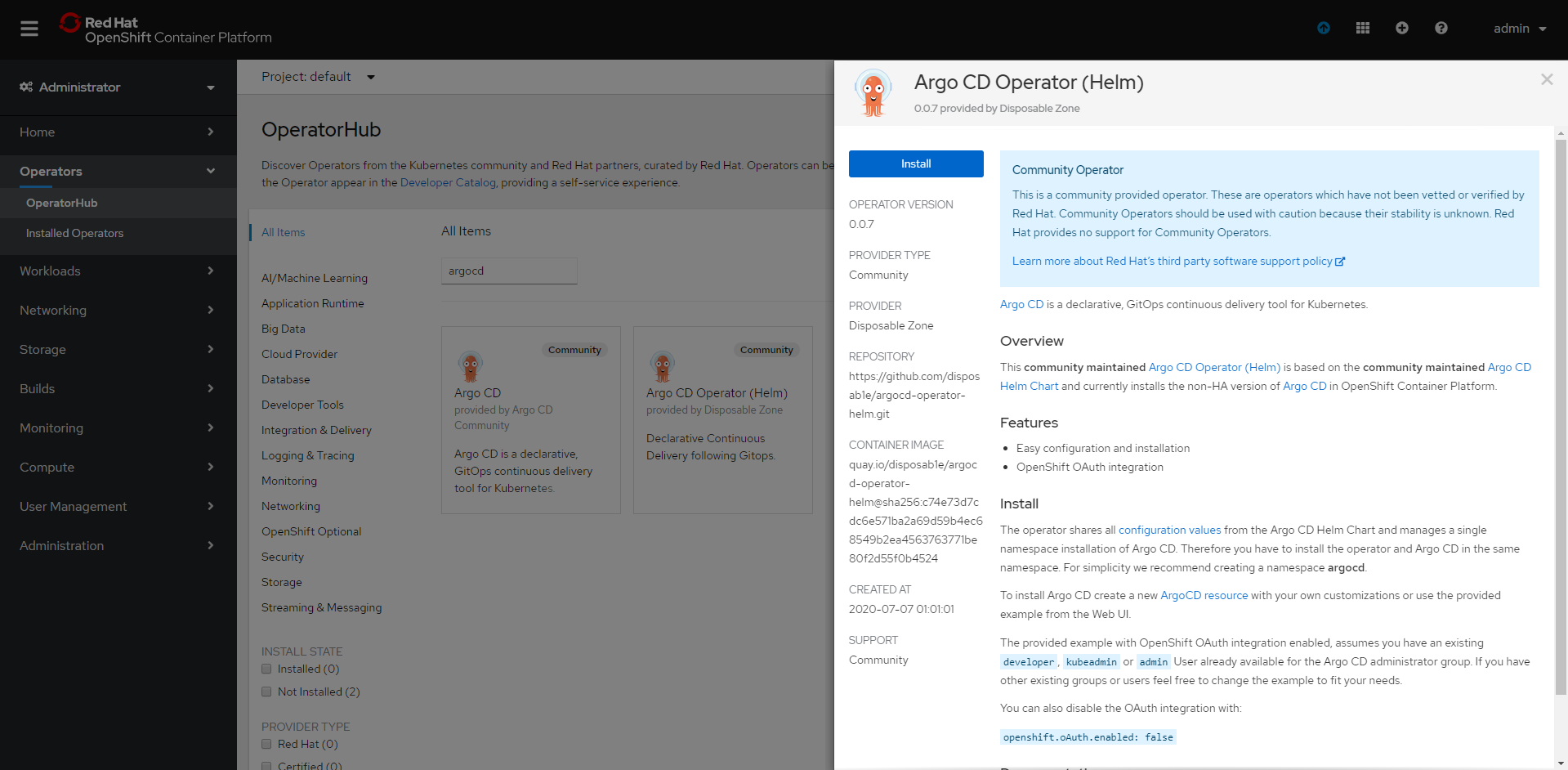Click external link icon after support policy
This screenshot has width=1568, height=770.
(x=1340, y=262)
